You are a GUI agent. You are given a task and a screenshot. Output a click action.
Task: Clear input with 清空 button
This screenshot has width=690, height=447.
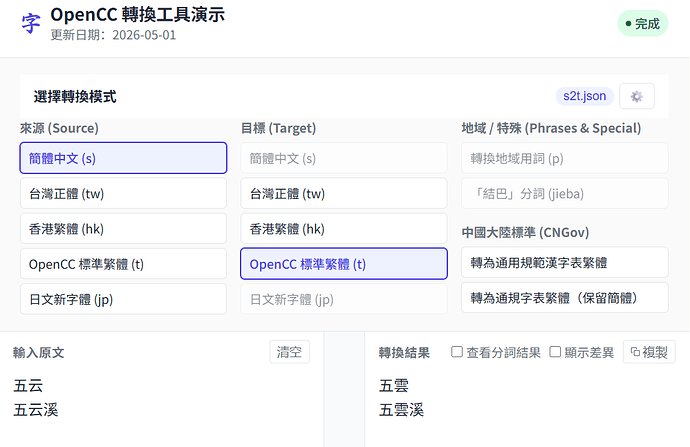pyautogui.click(x=290, y=352)
